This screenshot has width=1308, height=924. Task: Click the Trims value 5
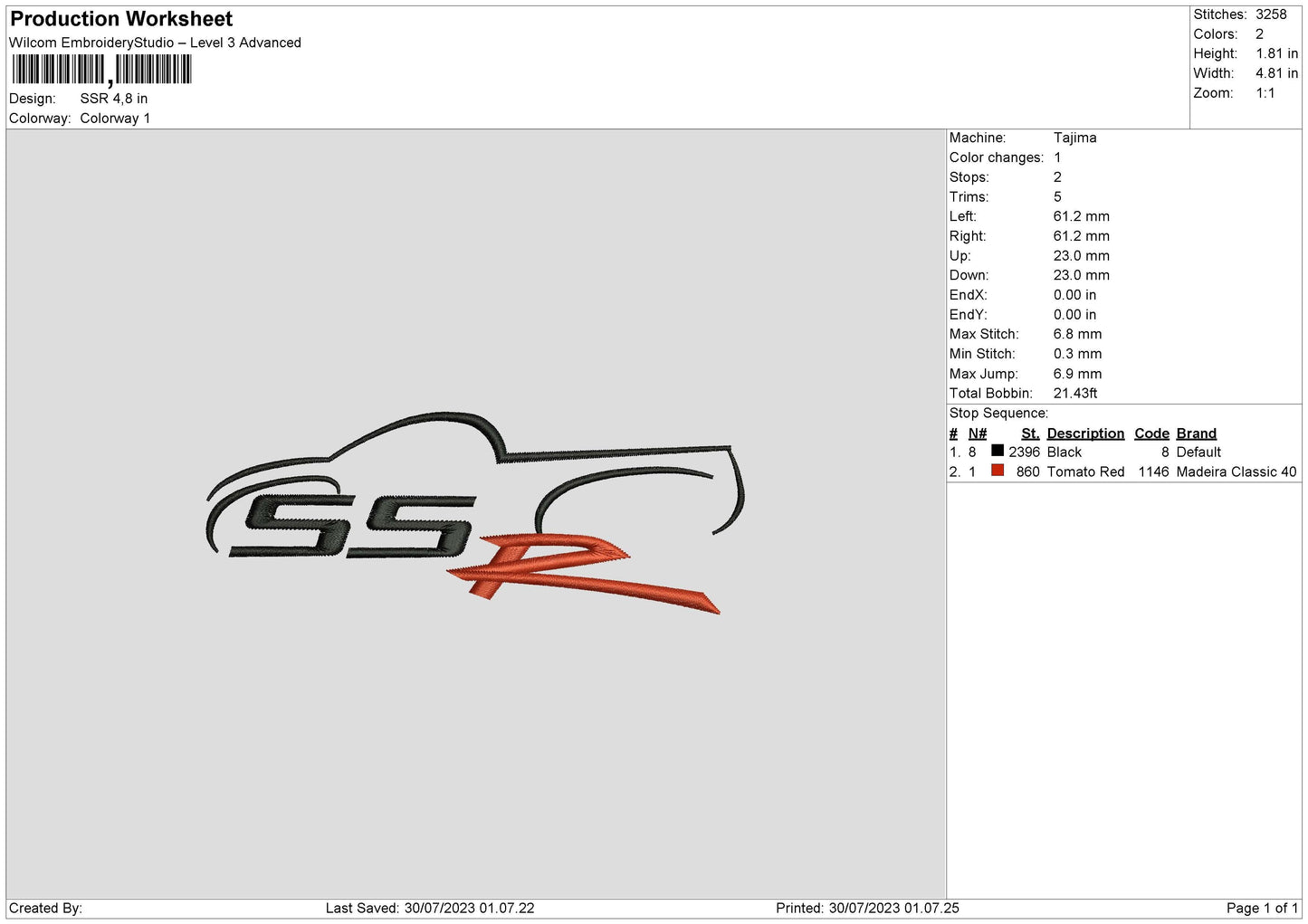(1057, 197)
